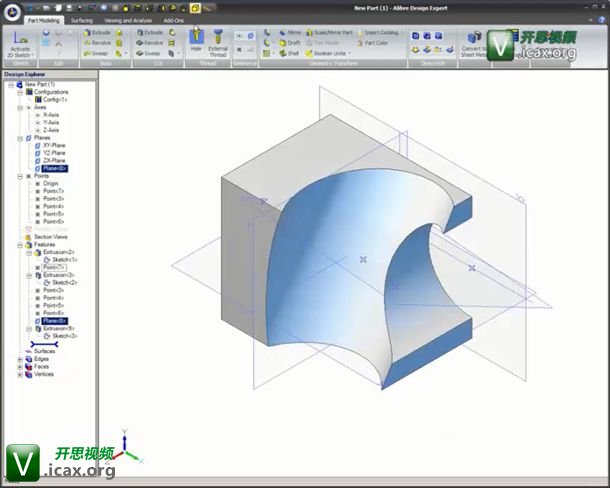Switch to the Add-Ons tab

click(174, 20)
